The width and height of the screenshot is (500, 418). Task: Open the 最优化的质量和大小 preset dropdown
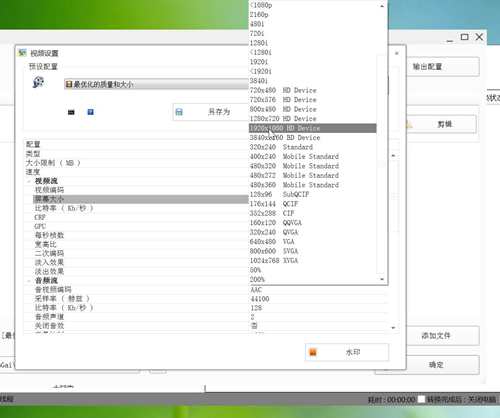pyautogui.click(x=156, y=84)
